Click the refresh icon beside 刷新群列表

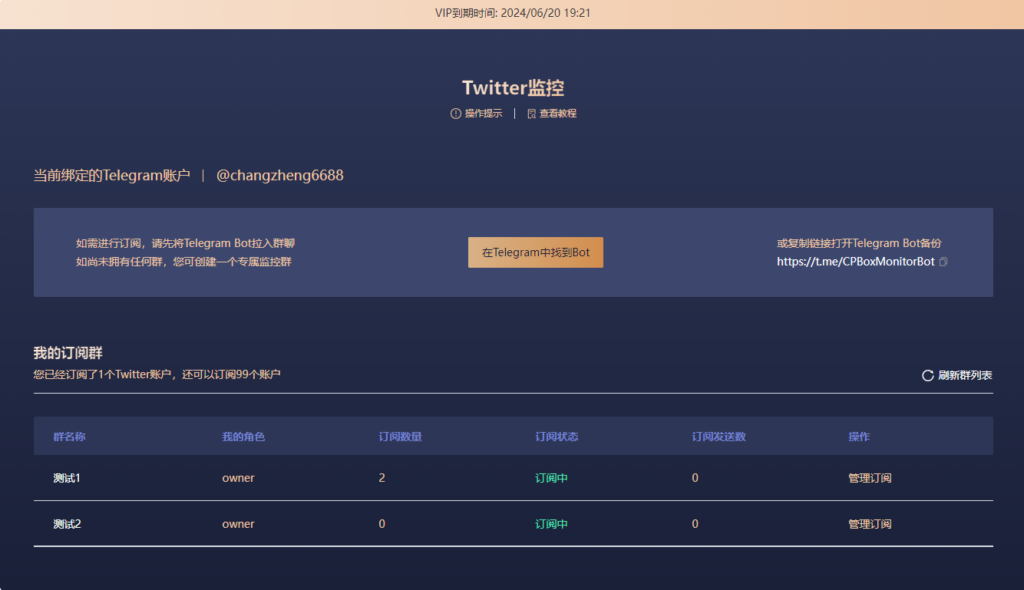pyautogui.click(x=927, y=376)
